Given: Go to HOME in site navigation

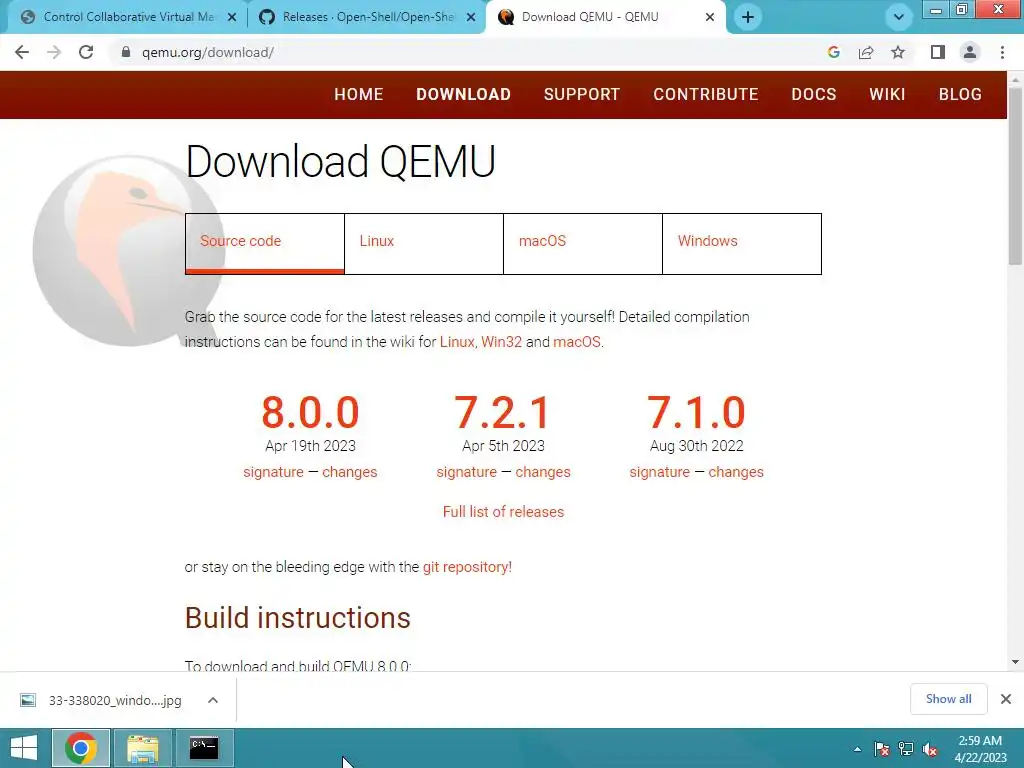Looking at the screenshot, I should [359, 94].
